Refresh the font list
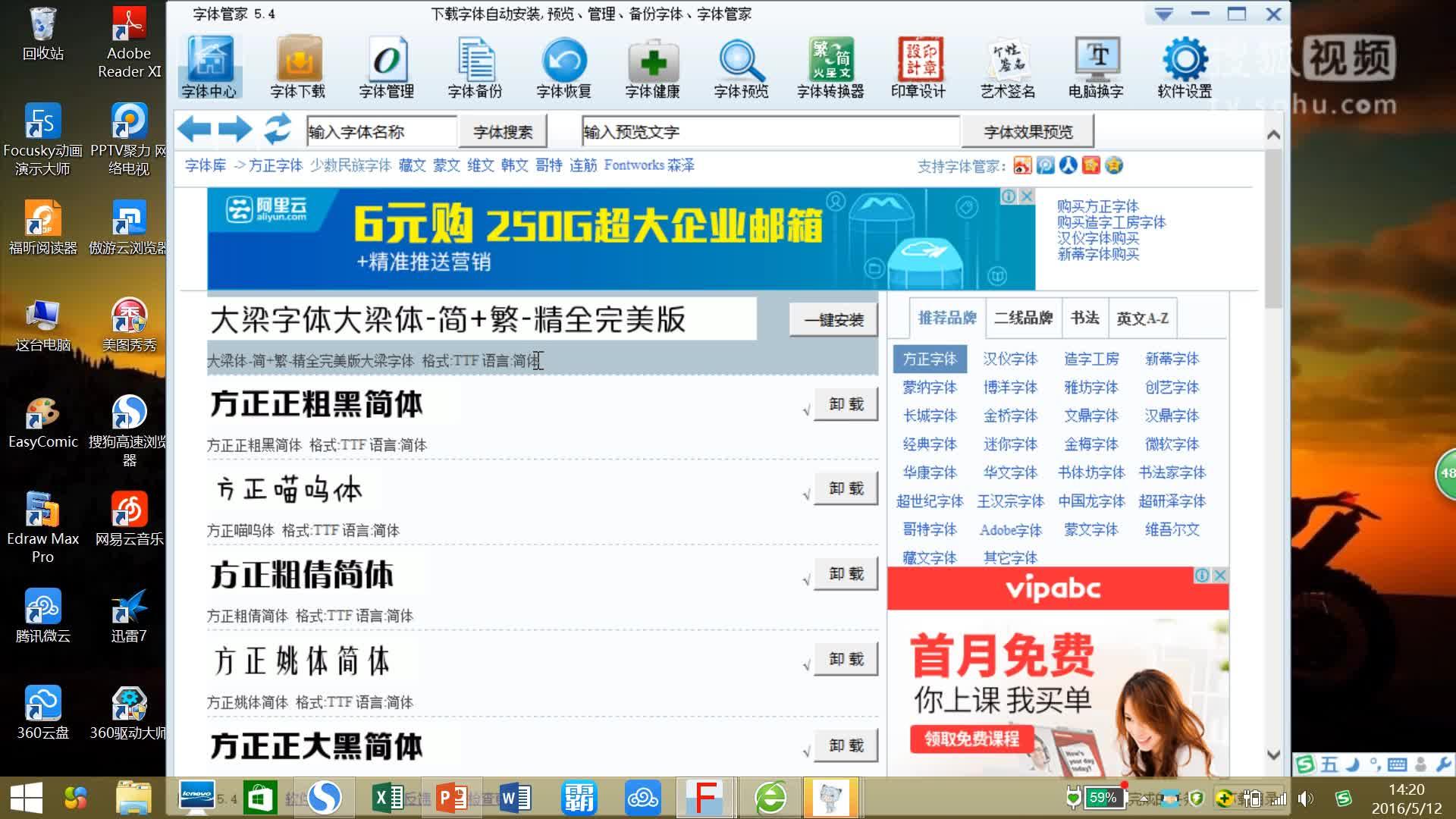Image resolution: width=1456 pixels, height=819 pixels. (x=278, y=130)
